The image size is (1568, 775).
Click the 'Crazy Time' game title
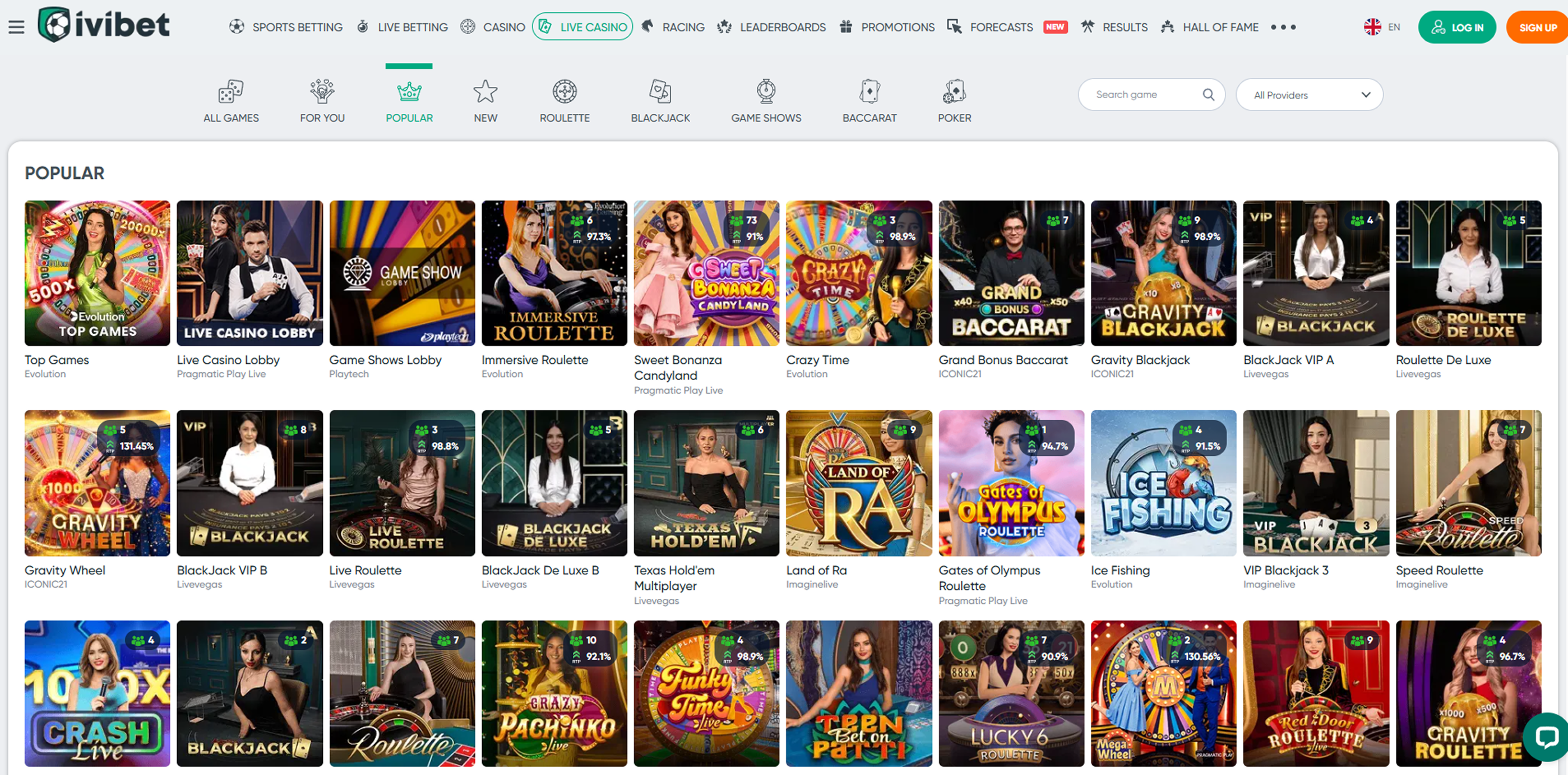tap(817, 360)
